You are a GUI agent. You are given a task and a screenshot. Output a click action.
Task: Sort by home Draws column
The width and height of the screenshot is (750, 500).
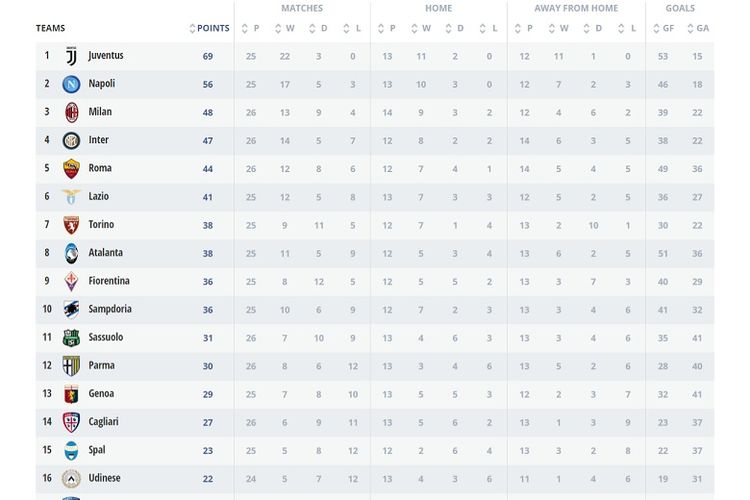[455, 28]
